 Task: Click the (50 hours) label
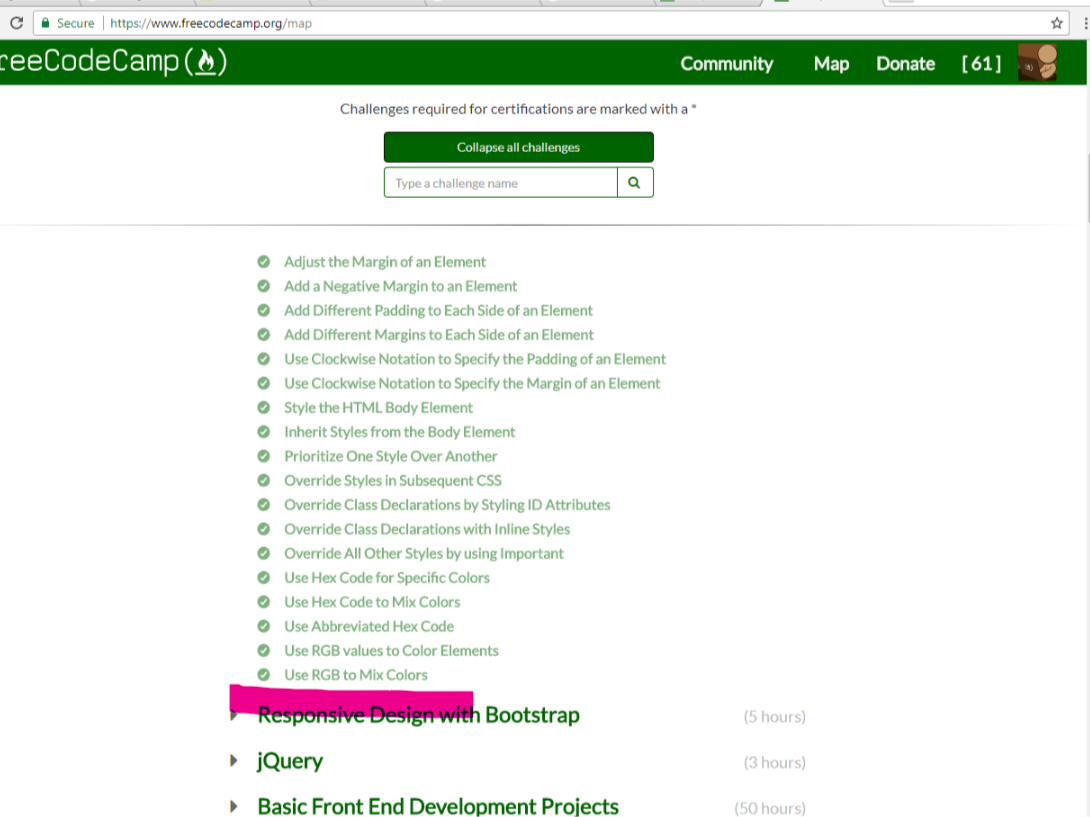pyautogui.click(x=770, y=808)
